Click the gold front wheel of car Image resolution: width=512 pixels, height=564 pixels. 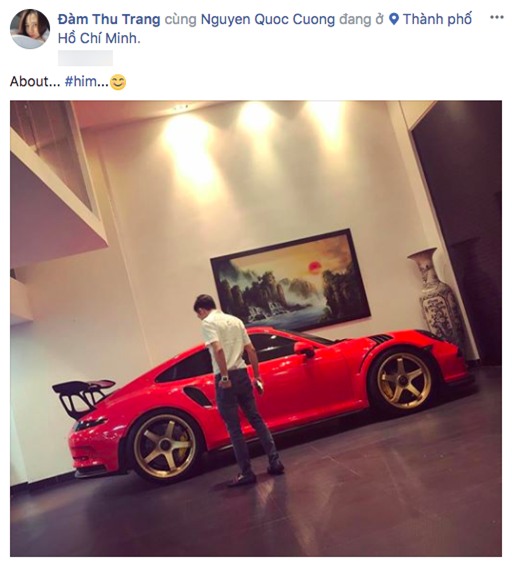pyautogui.click(x=404, y=381)
